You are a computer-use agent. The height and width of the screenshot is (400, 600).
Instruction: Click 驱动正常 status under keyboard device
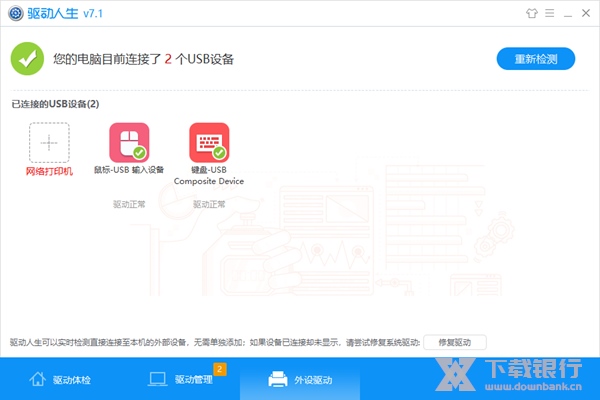(x=209, y=204)
